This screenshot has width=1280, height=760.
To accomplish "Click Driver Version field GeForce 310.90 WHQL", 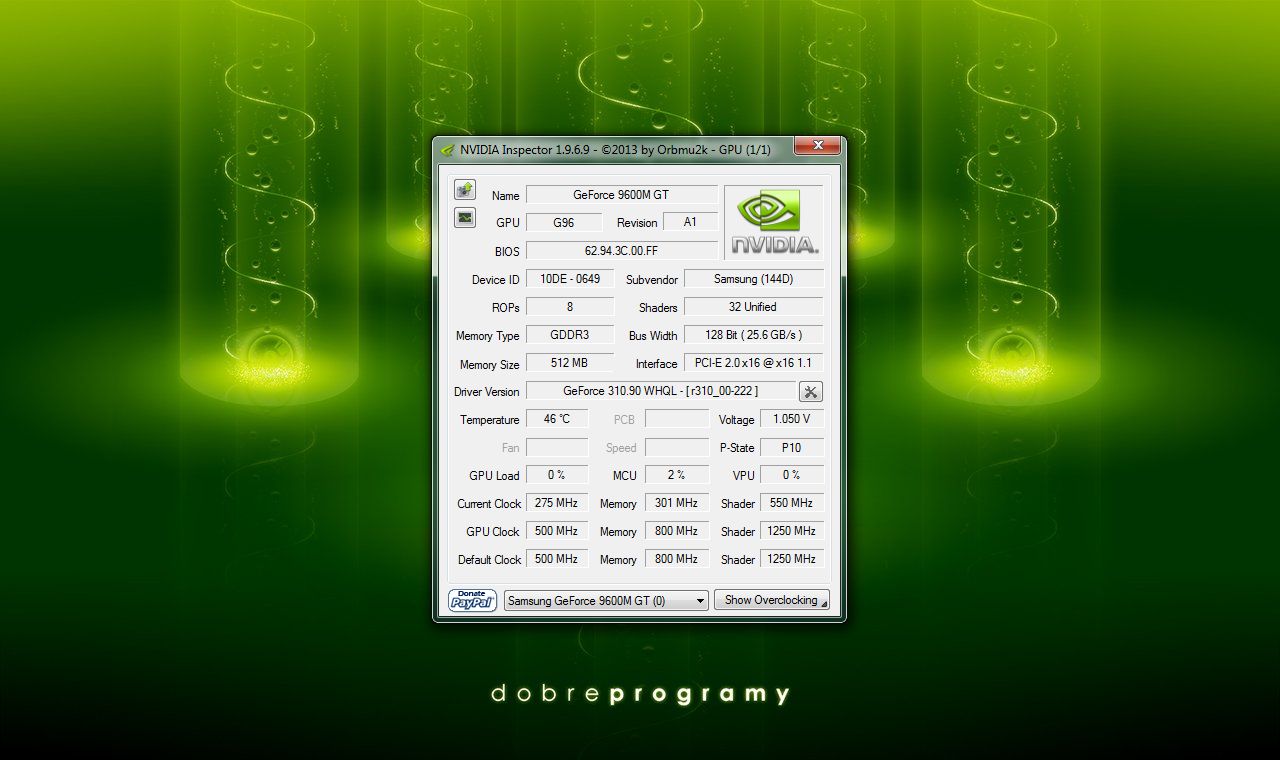I will pyautogui.click(x=661, y=391).
